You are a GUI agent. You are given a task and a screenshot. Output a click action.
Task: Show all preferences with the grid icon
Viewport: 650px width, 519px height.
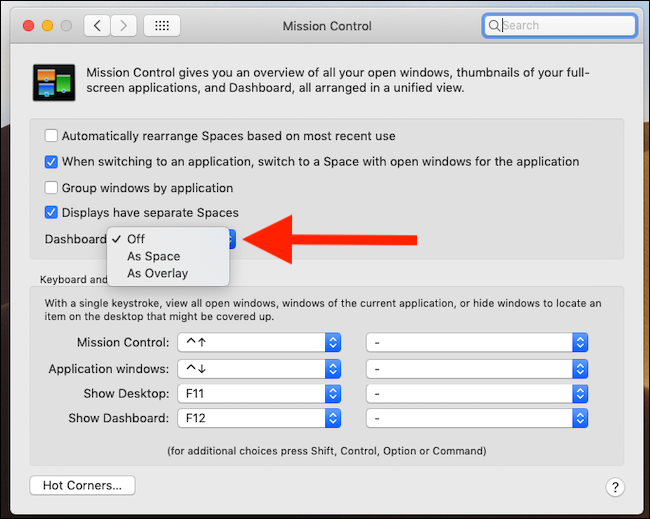point(162,26)
